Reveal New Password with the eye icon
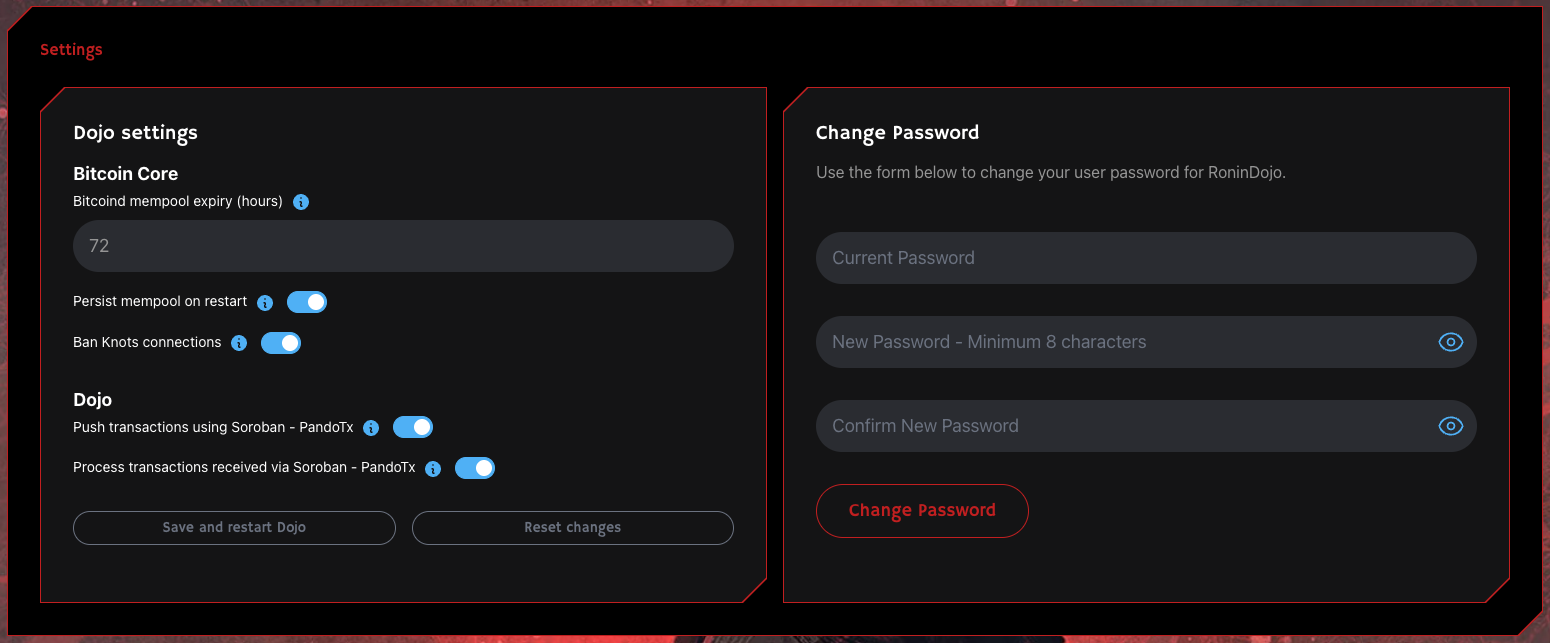 point(1450,342)
